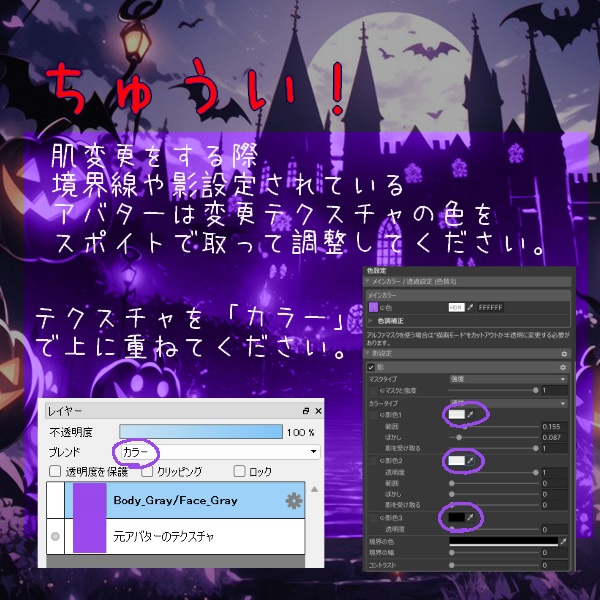
Task: Use the eyedropper next to 影色3 swatch
Action: (x=471, y=517)
